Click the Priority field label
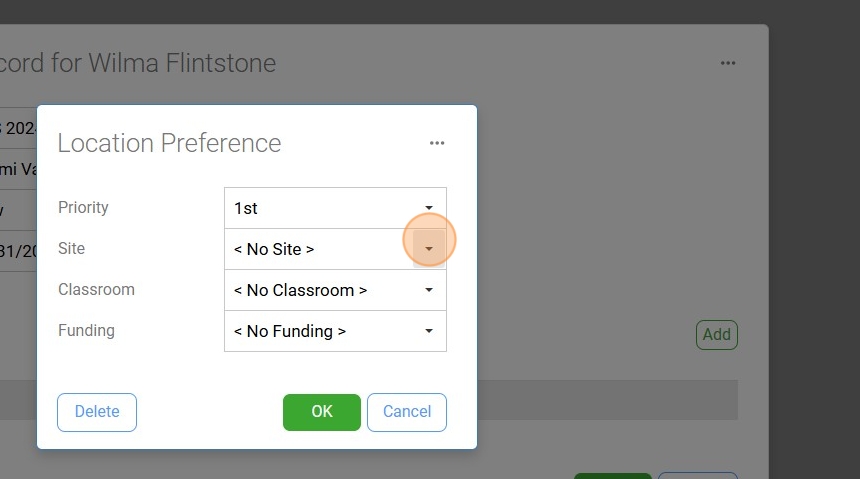 [83, 207]
